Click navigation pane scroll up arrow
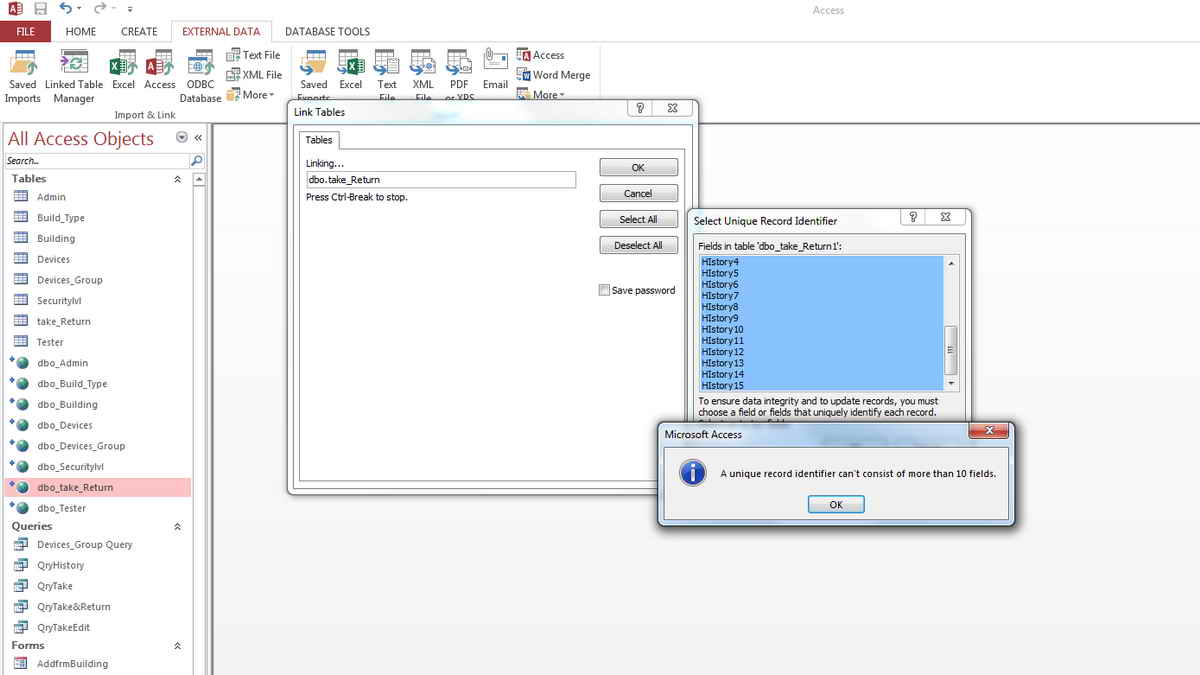 pyautogui.click(x=199, y=180)
